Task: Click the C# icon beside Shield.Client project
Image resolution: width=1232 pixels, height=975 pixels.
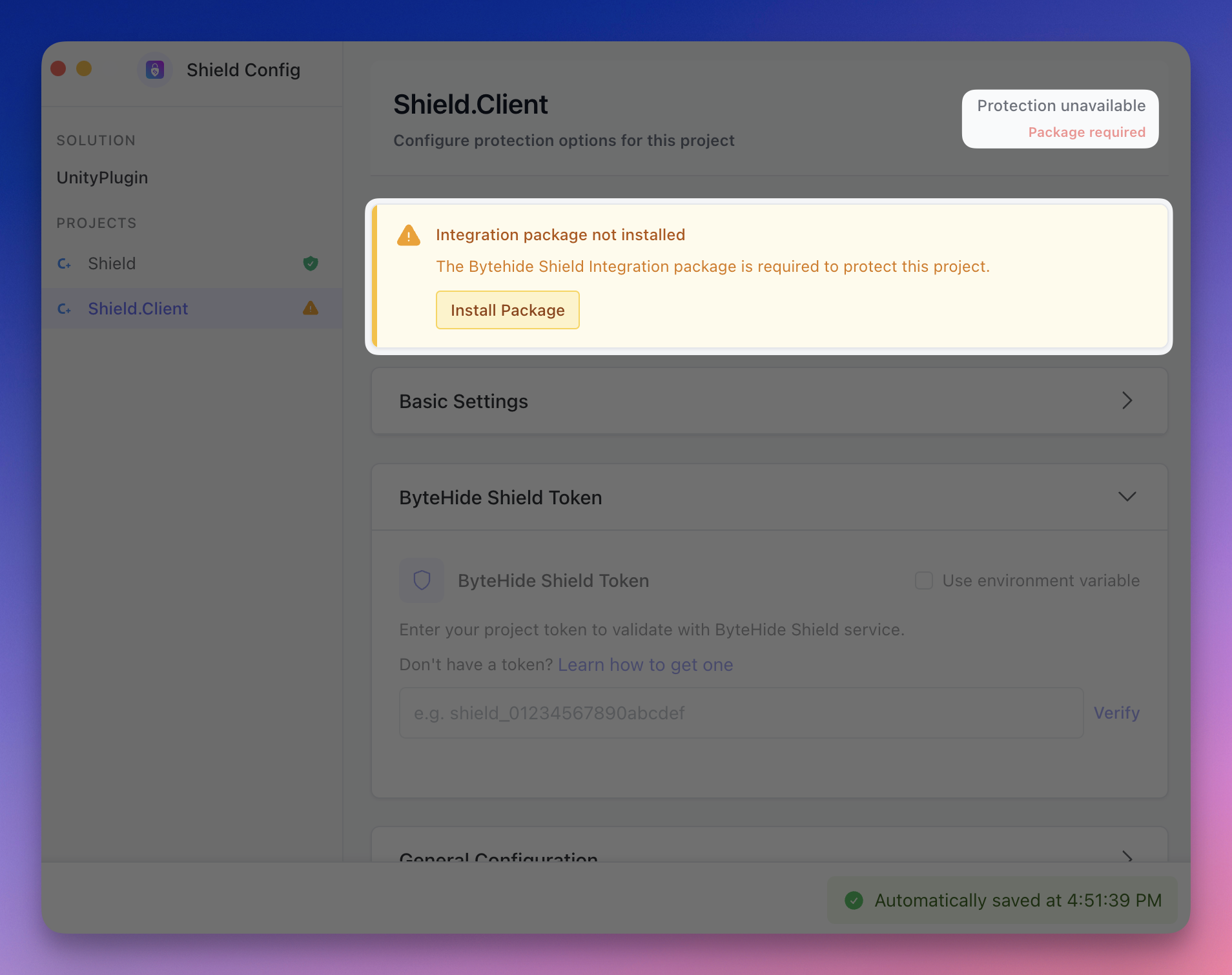Action: 65,309
